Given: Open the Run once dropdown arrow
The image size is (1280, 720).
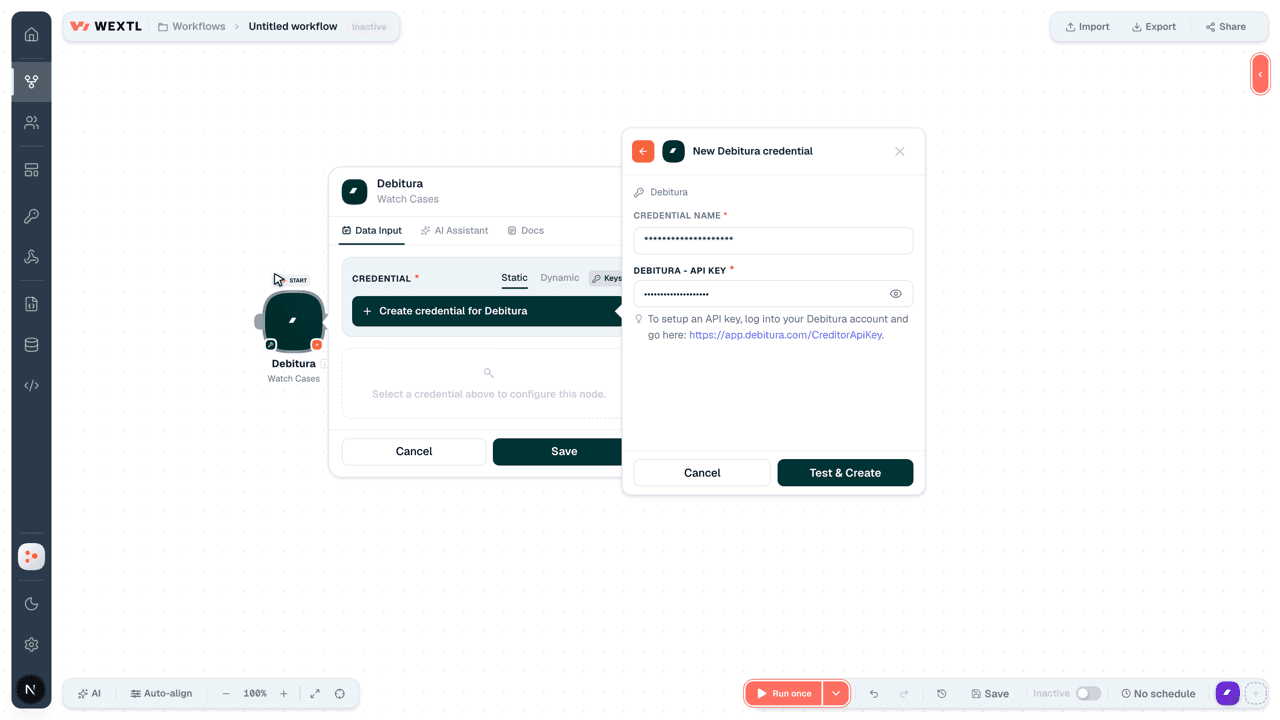Looking at the screenshot, I should pyautogui.click(x=836, y=694).
